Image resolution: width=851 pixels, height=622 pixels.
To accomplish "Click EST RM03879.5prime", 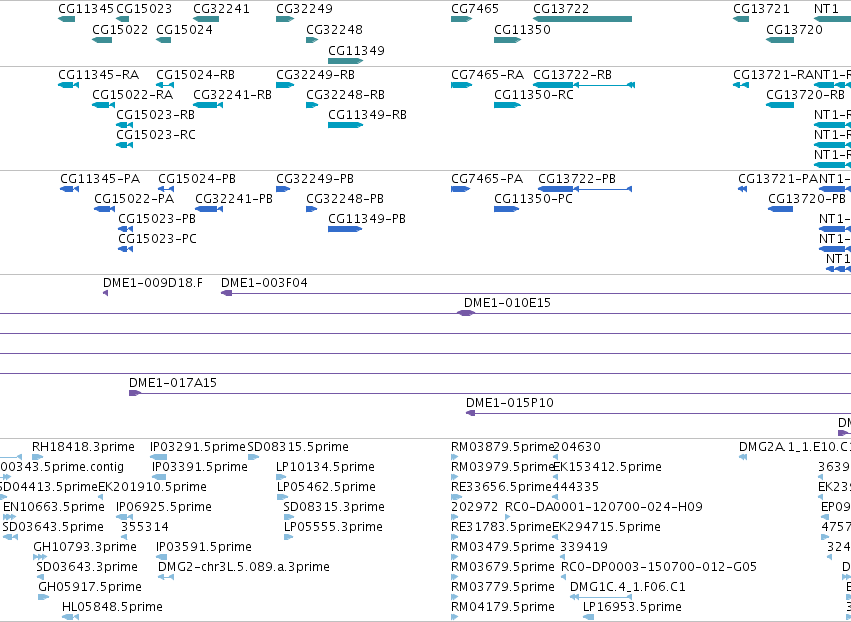I will (x=502, y=447).
